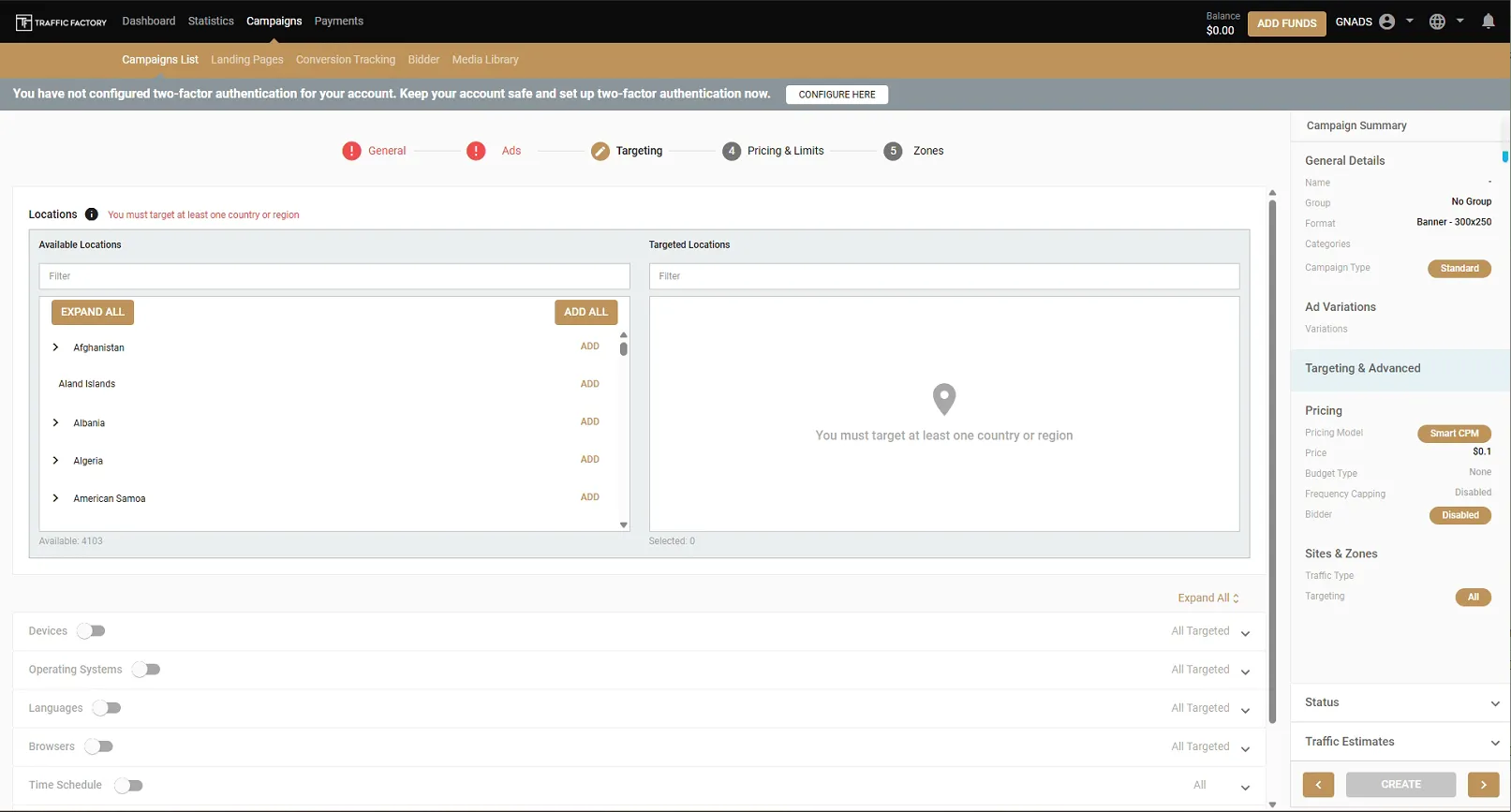Open the language globe menu

pyautogui.click(x=1437, y=22)
